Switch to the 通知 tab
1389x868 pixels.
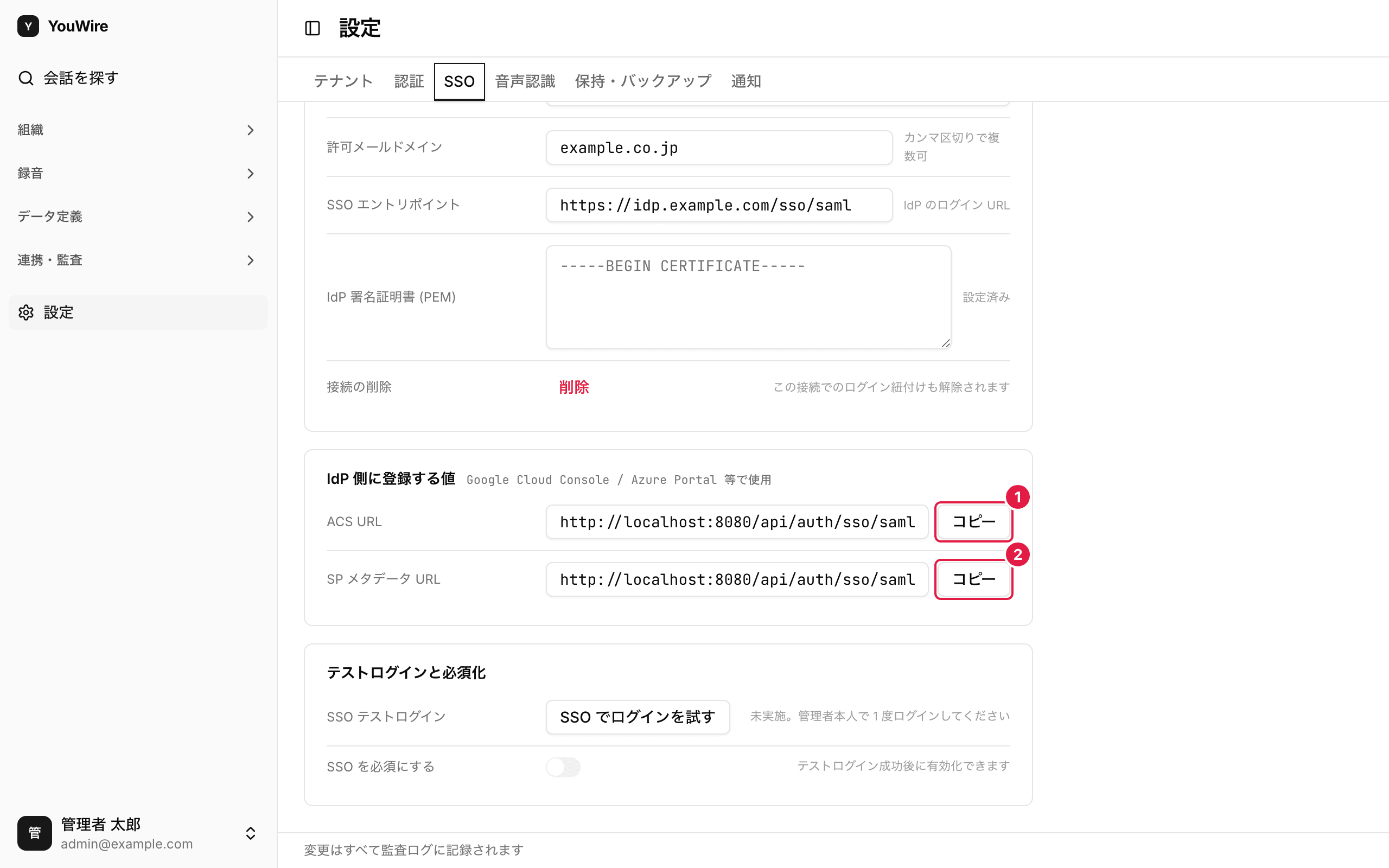coord(746,81)
